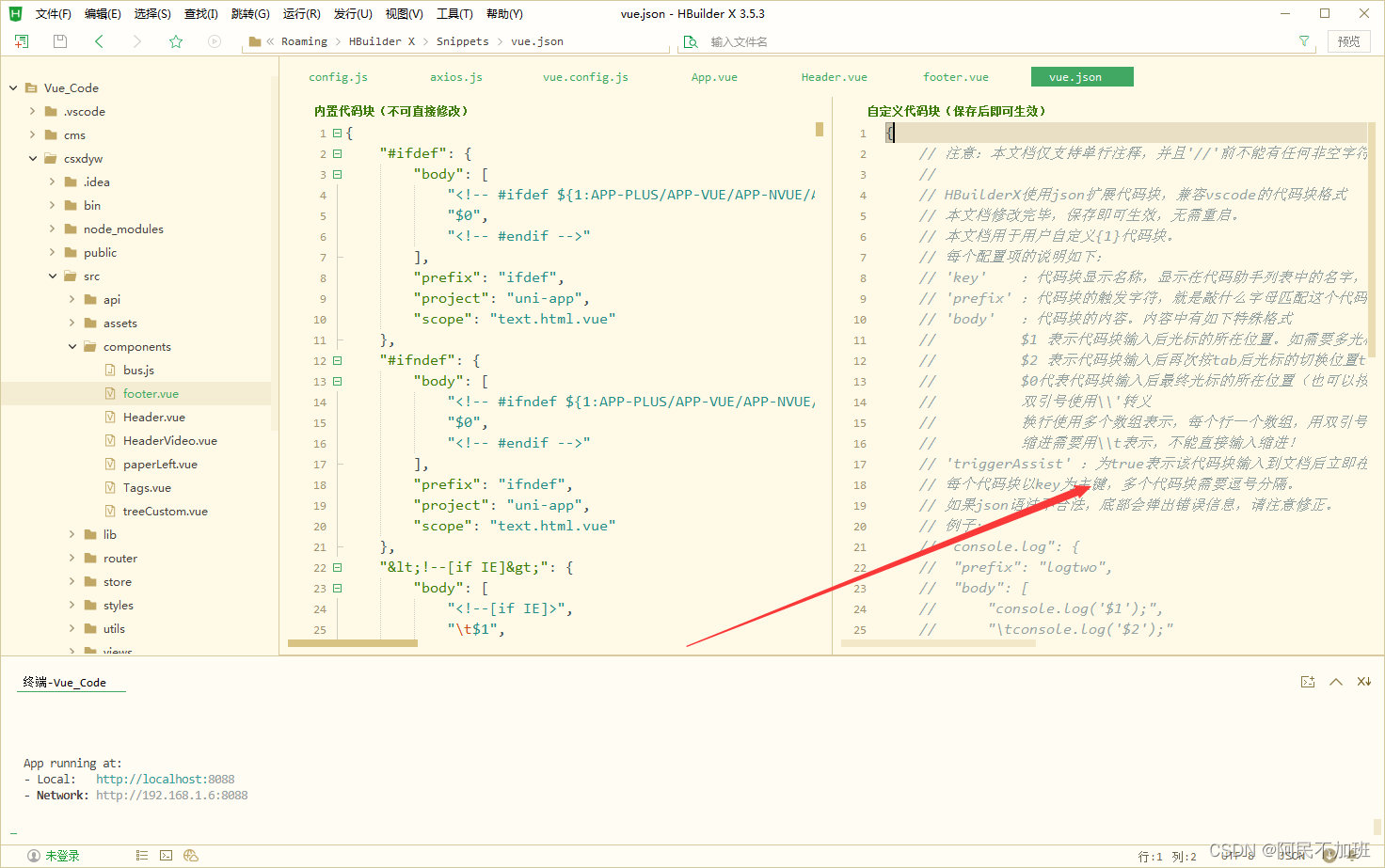Click the footer.vue file icon in tree

coord(111,394)
